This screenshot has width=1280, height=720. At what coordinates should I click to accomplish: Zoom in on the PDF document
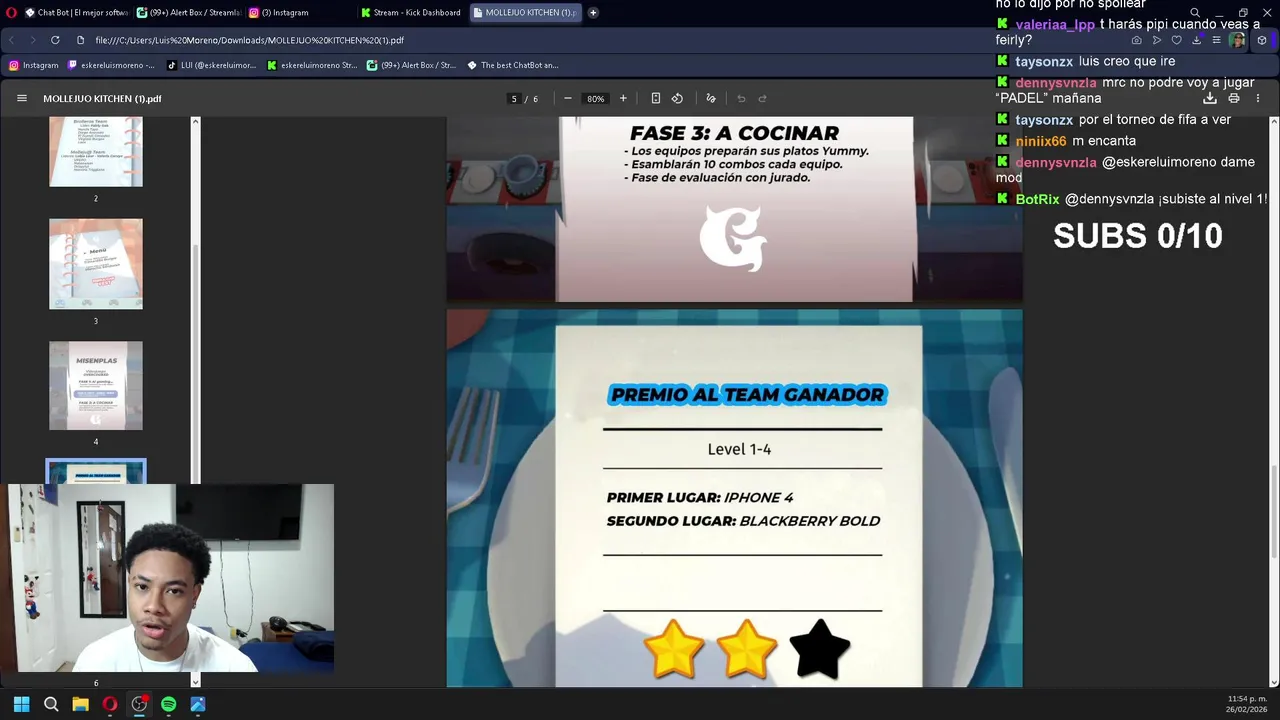pyautogui.click(x=623, y=98)
